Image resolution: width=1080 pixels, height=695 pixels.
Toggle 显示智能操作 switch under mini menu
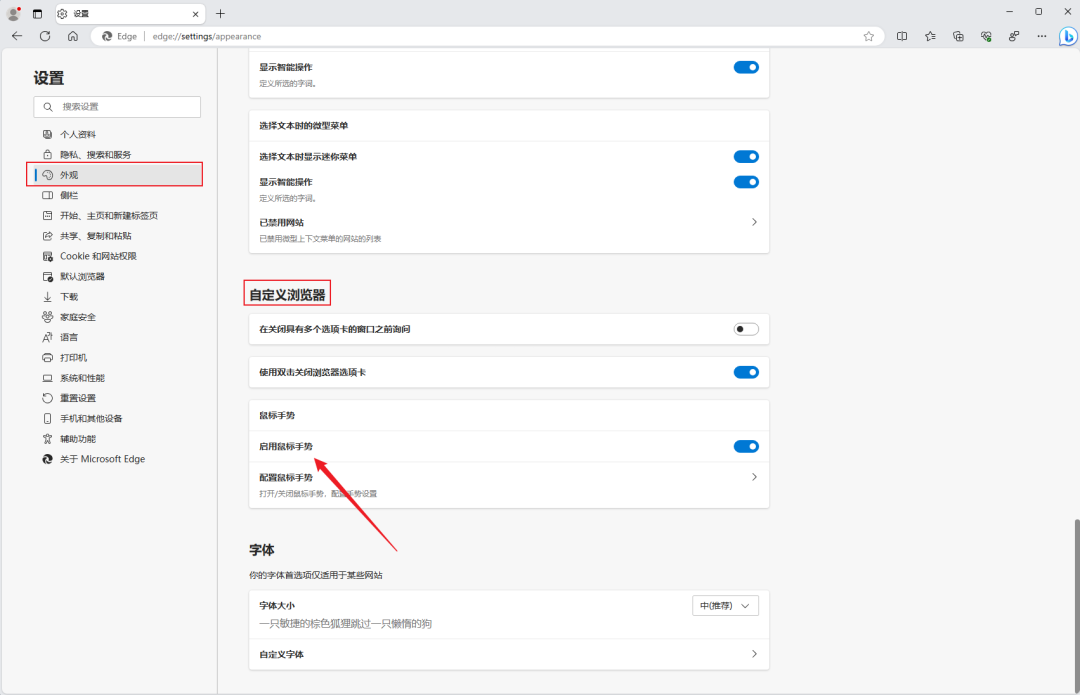coord(746,182)
